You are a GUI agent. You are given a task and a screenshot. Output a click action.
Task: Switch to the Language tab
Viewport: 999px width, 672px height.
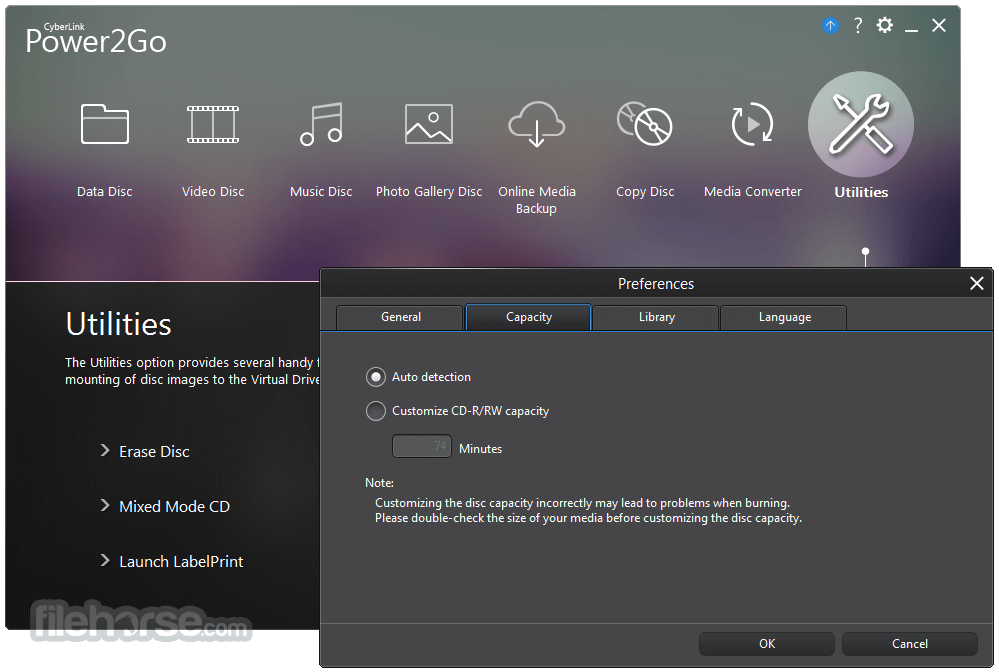tap(784, 317)
